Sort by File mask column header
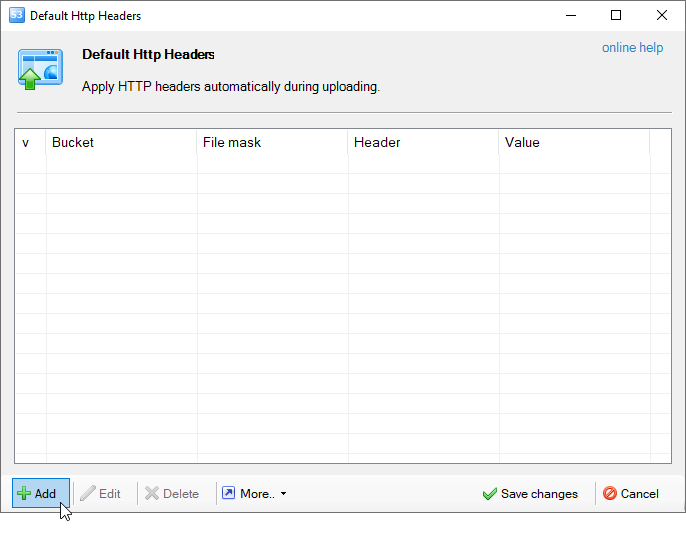This screenshot has height=534, width=686. pos(272,142)
